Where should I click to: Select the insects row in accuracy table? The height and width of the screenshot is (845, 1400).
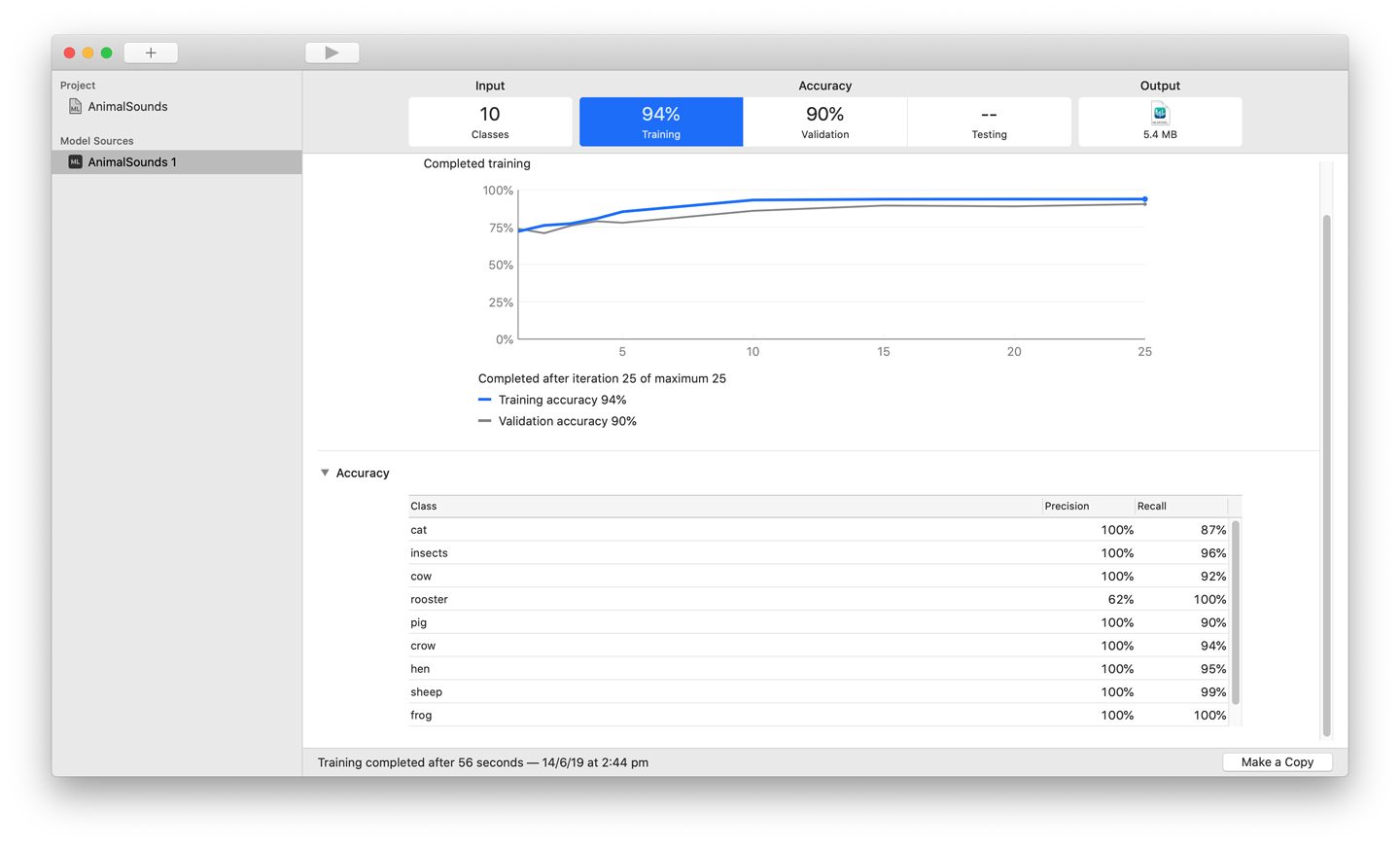coord(820,553)
